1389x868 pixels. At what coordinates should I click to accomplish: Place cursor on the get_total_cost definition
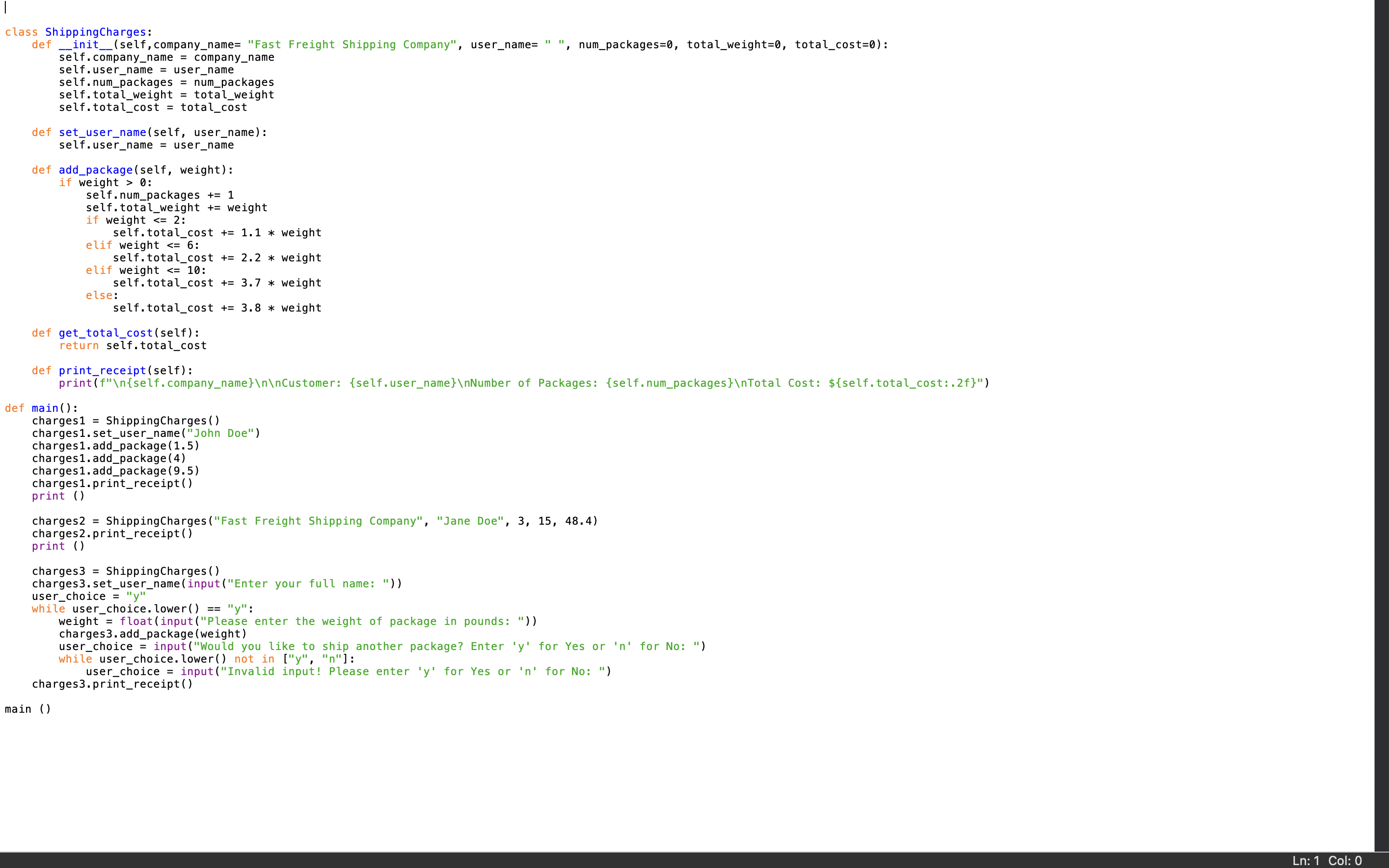click(105, 332)
